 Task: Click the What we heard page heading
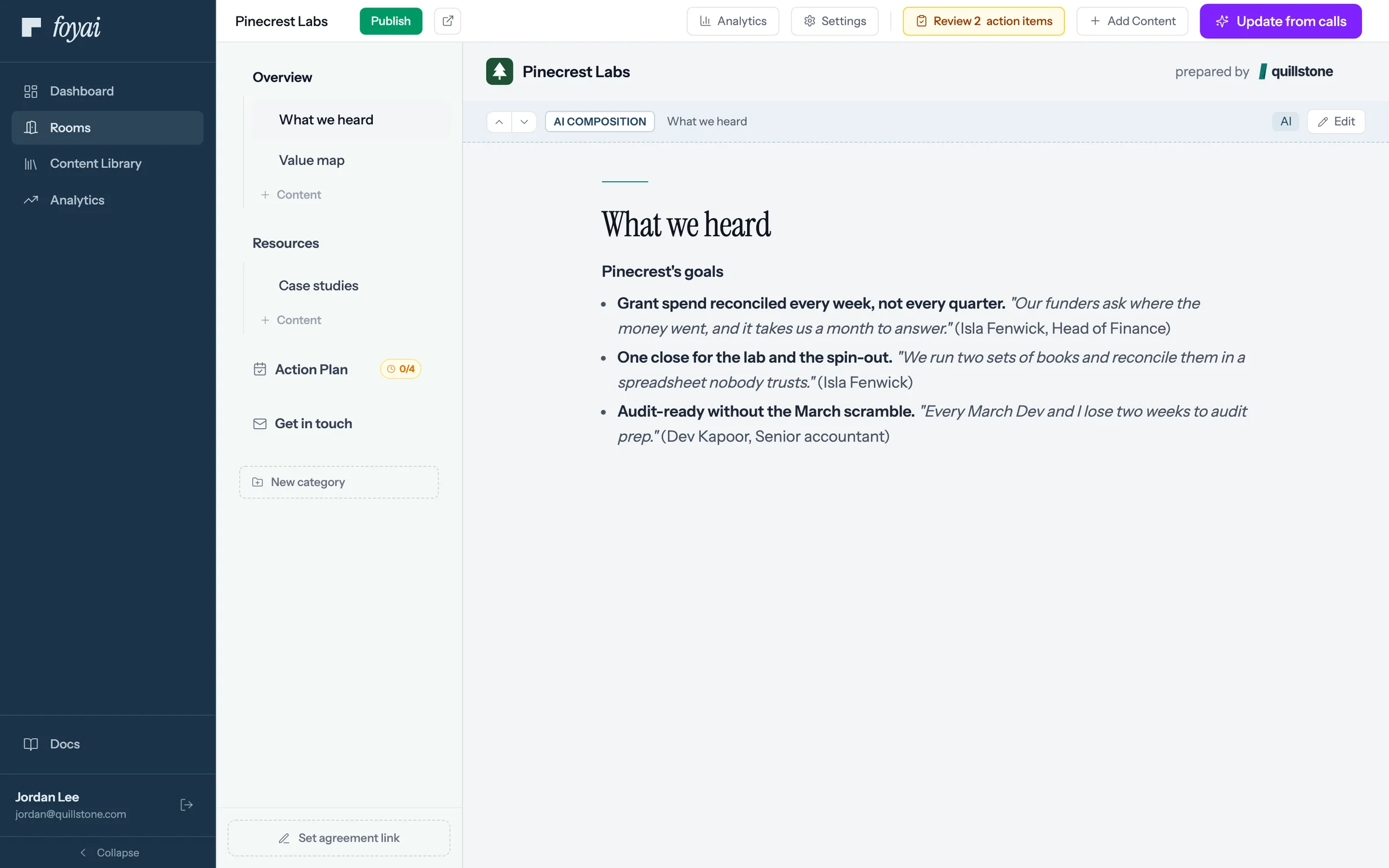686,225
